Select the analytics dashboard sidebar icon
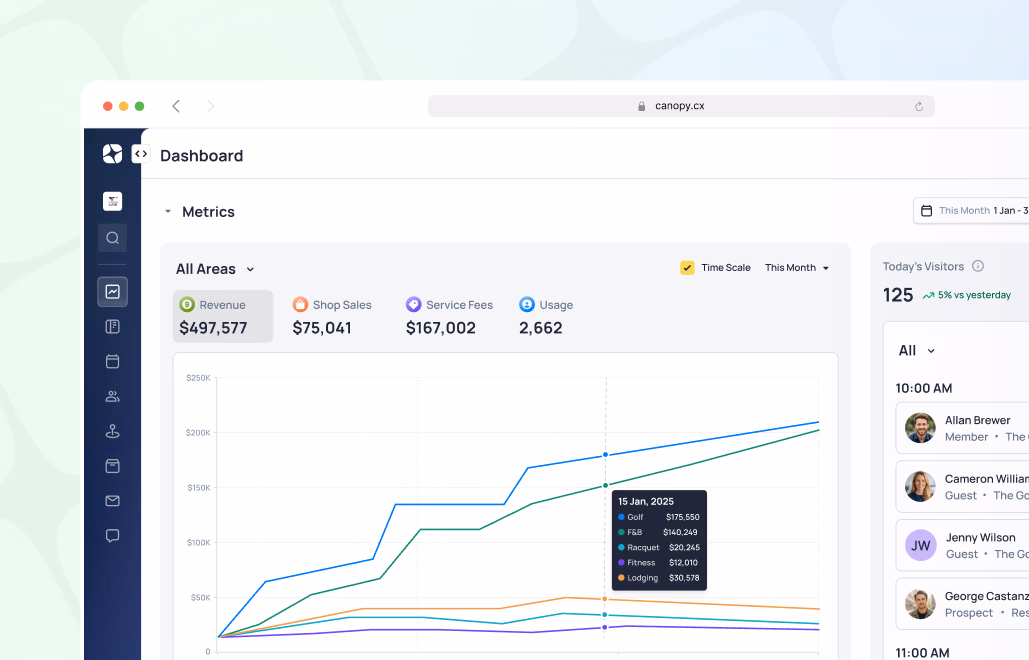The height and width of the screenshot is (660, 1029). 112,291
